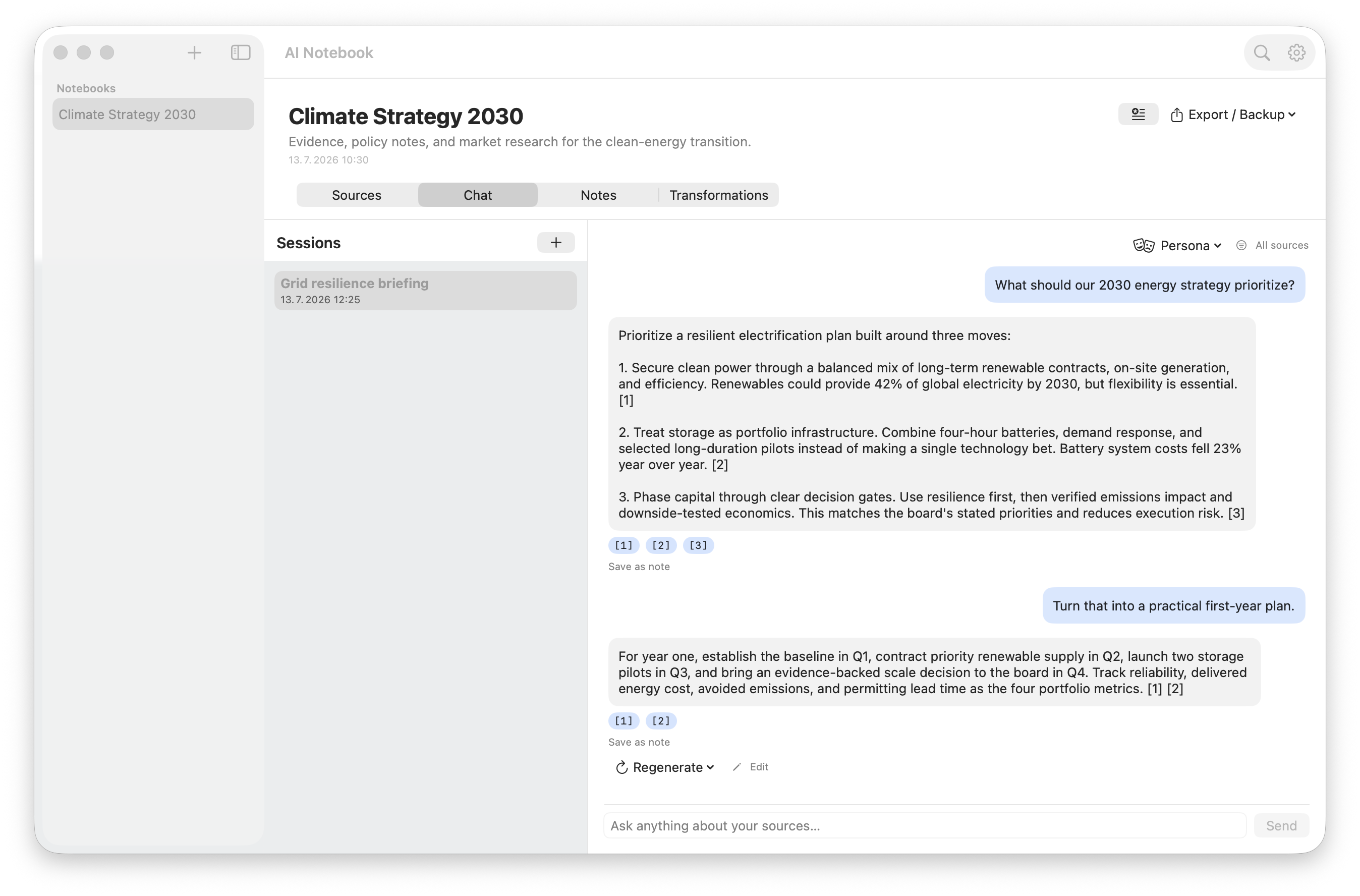Click the share icon on Export / Backup
The width and height of the screenshot is (1360, 896).
tap(1176, 115)
